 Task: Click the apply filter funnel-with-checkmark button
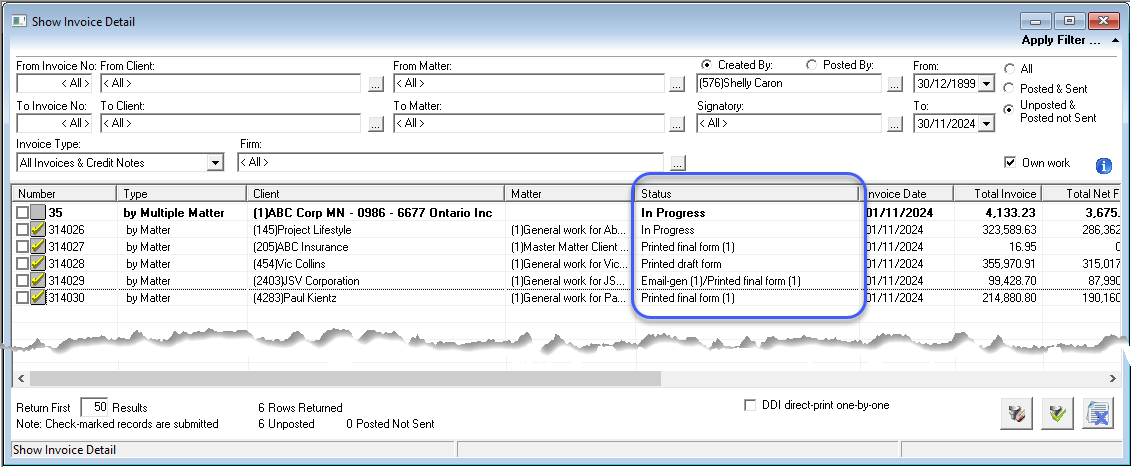tap(1059, 414)
